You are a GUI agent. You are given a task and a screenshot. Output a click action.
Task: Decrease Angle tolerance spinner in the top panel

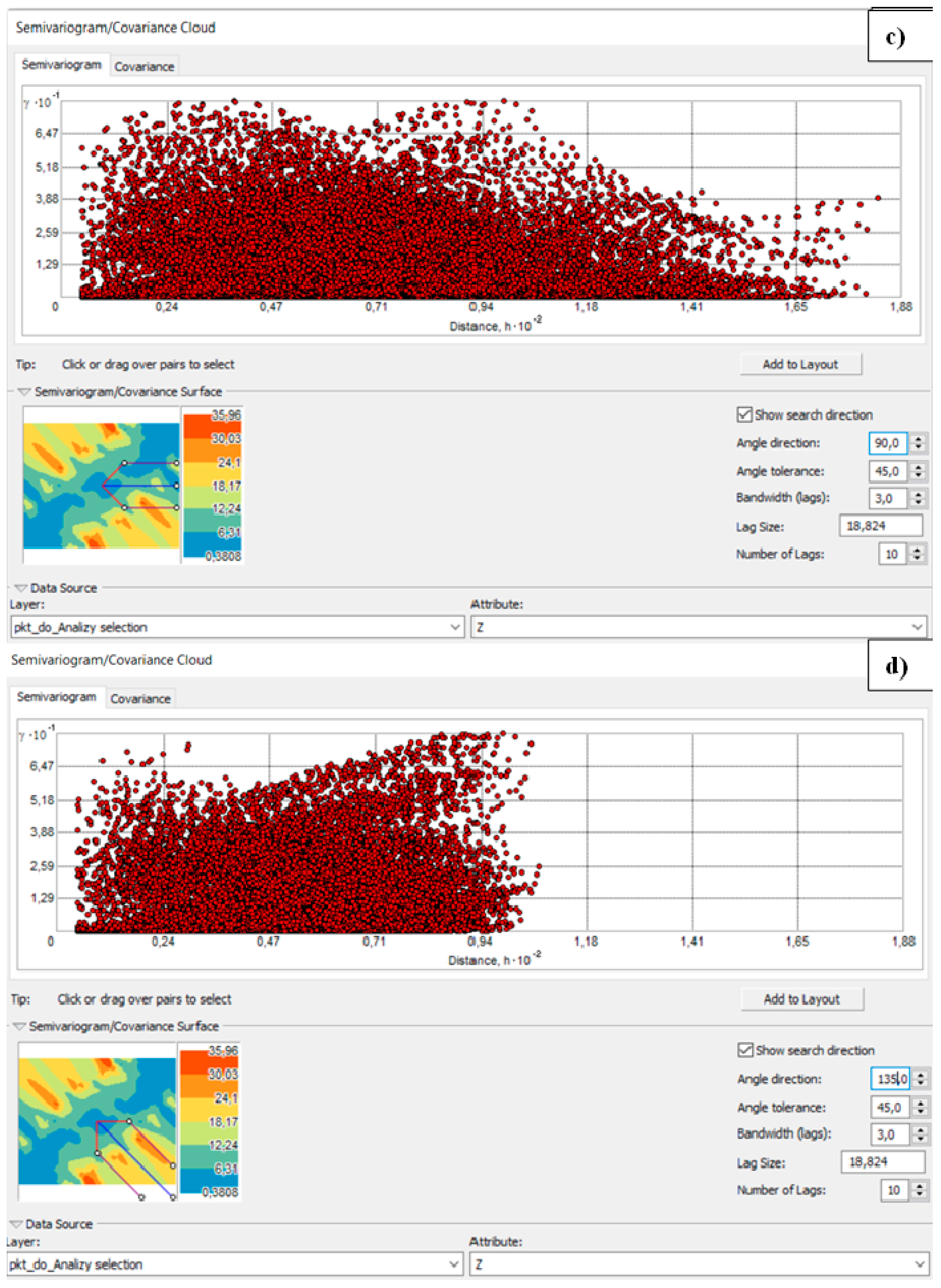(918, 475)
